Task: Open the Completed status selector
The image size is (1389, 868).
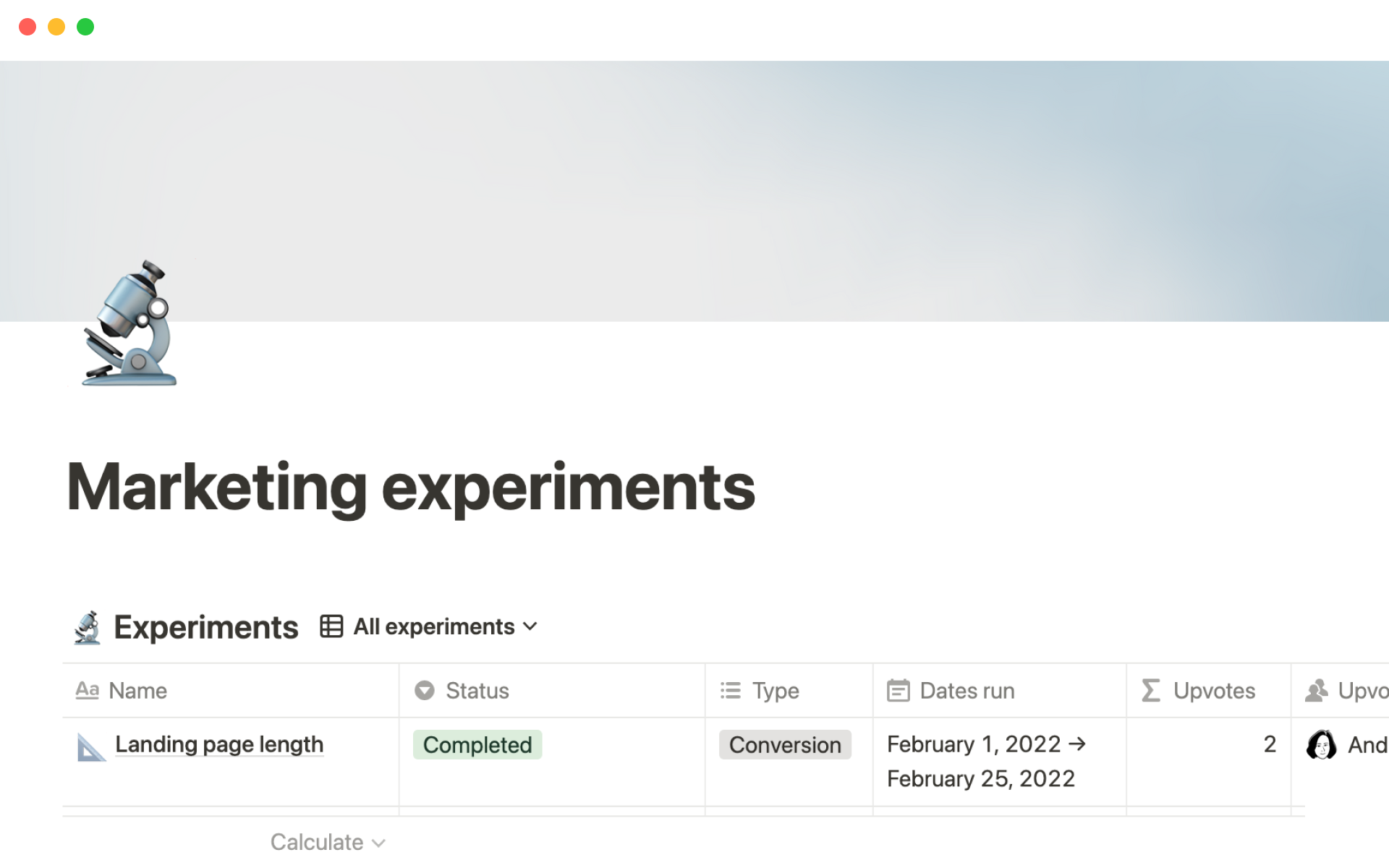Action: tap(477, 745)
